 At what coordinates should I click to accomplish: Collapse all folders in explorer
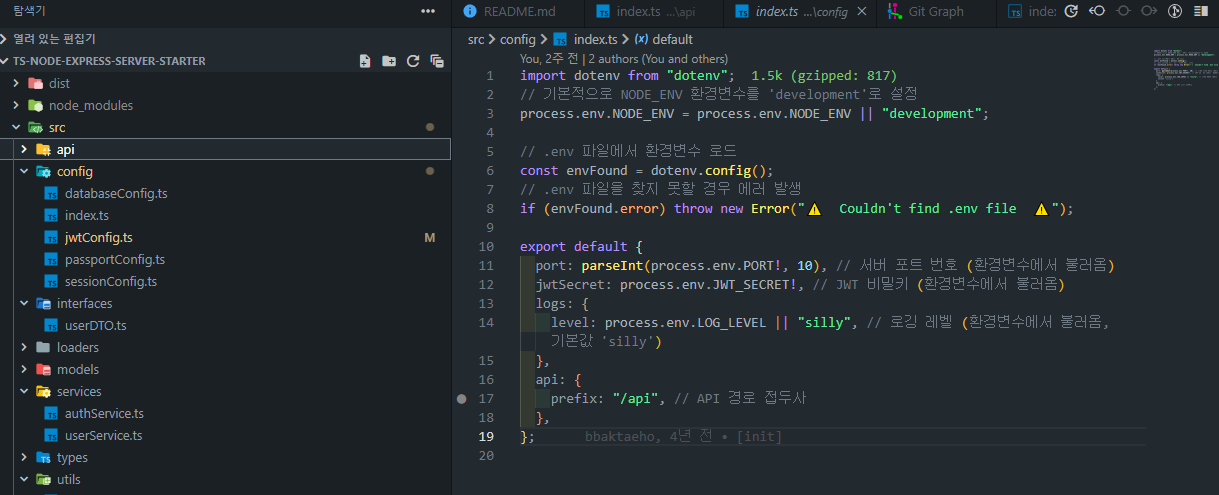click(x=437, y=61)
